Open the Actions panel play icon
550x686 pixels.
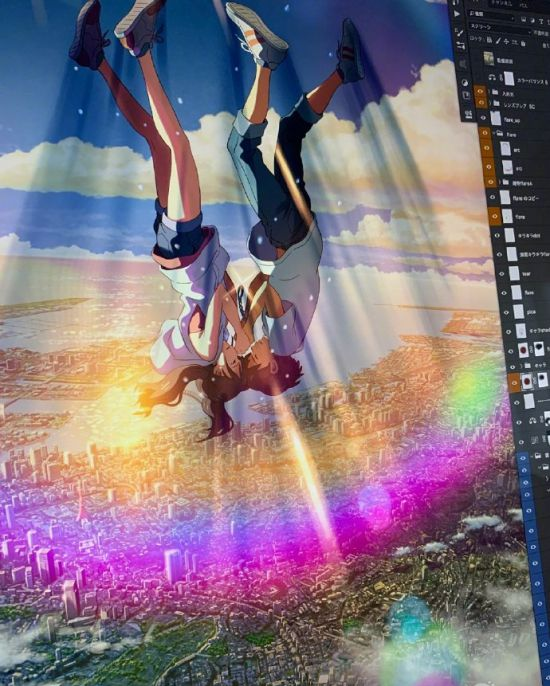tap(457, 14)
